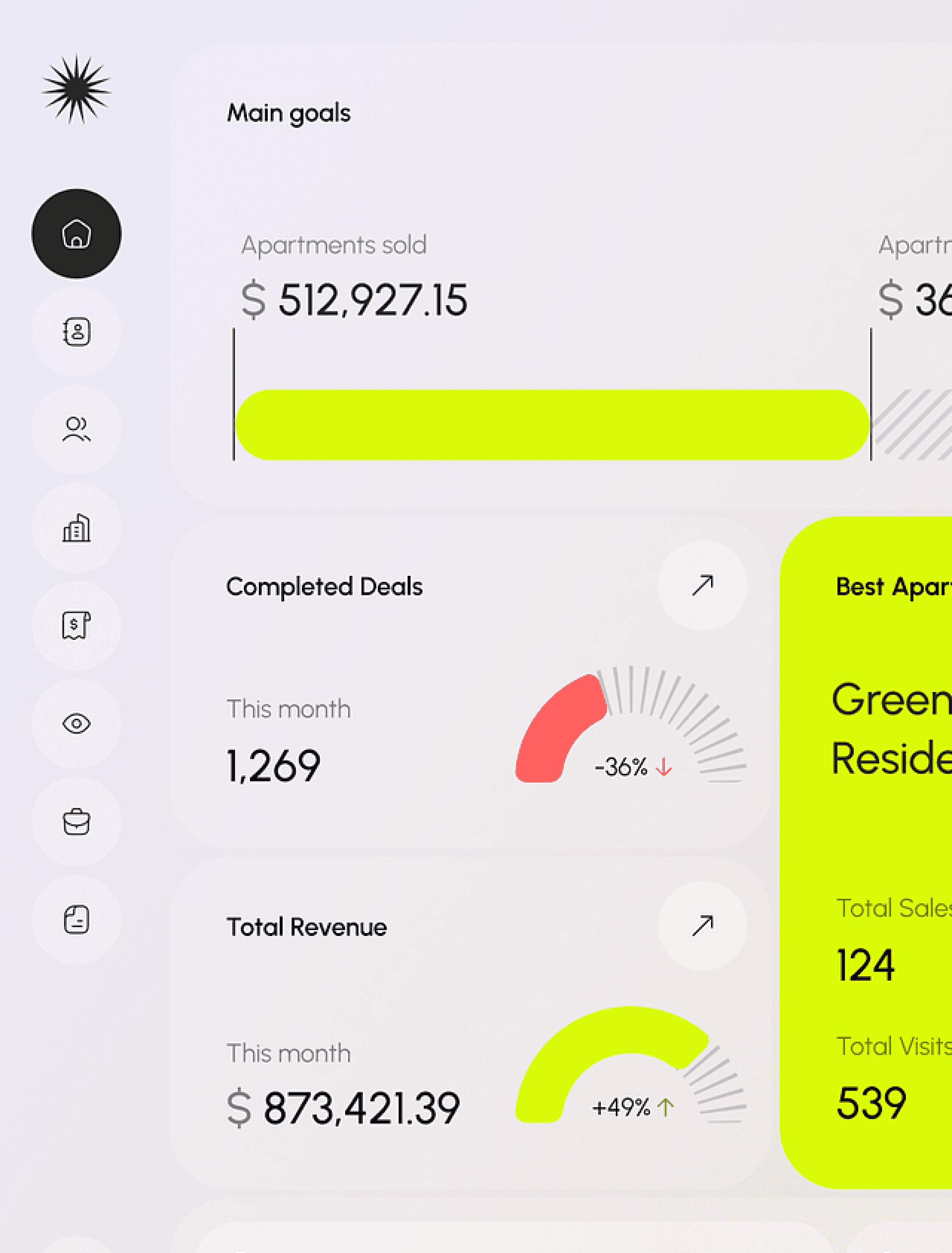Open the eye views sidebar icon
This screenshot has width=952, height=1253.
(77, 724)
